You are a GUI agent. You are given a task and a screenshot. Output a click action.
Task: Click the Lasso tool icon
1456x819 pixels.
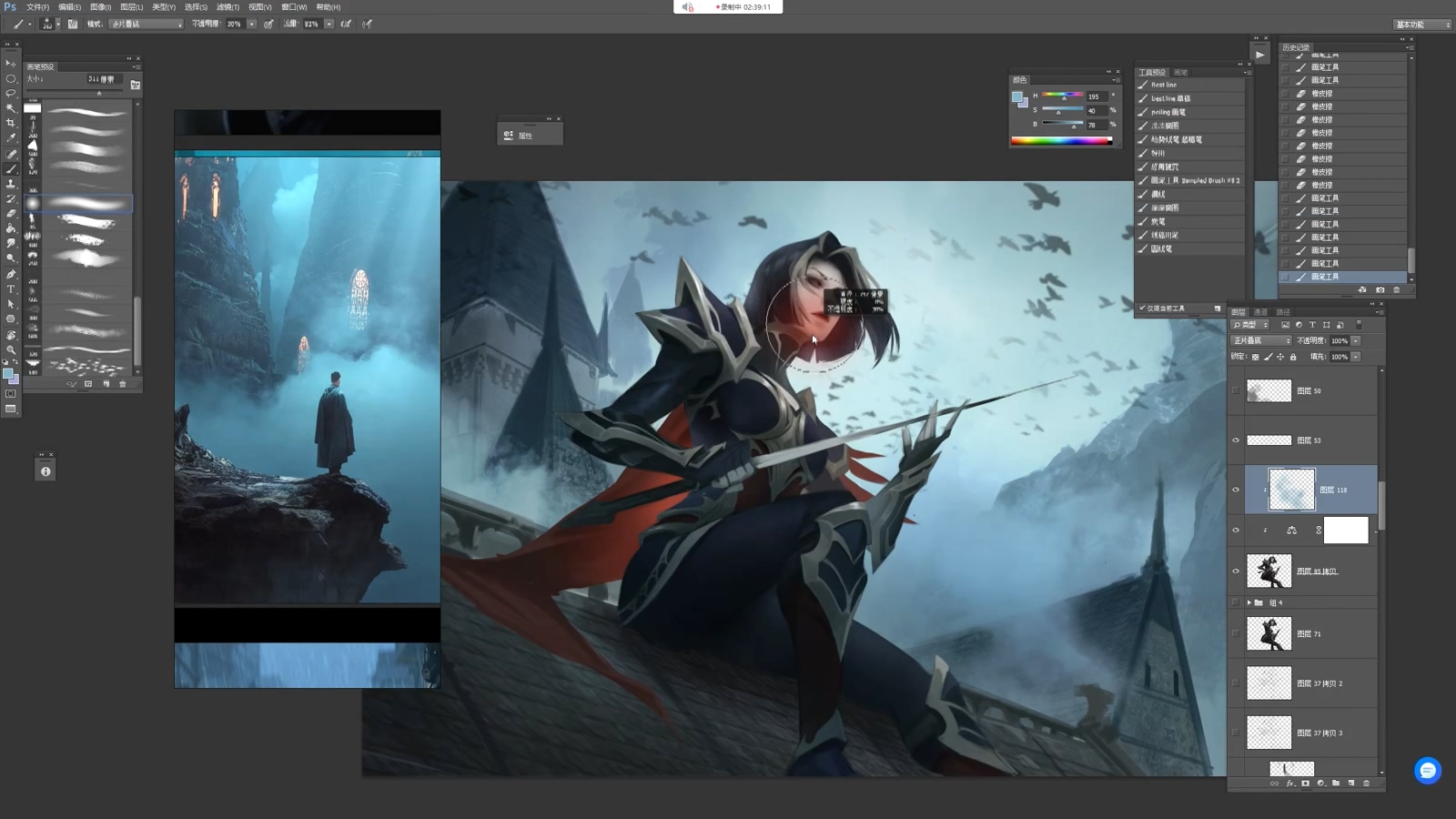(x=11, y=93)
